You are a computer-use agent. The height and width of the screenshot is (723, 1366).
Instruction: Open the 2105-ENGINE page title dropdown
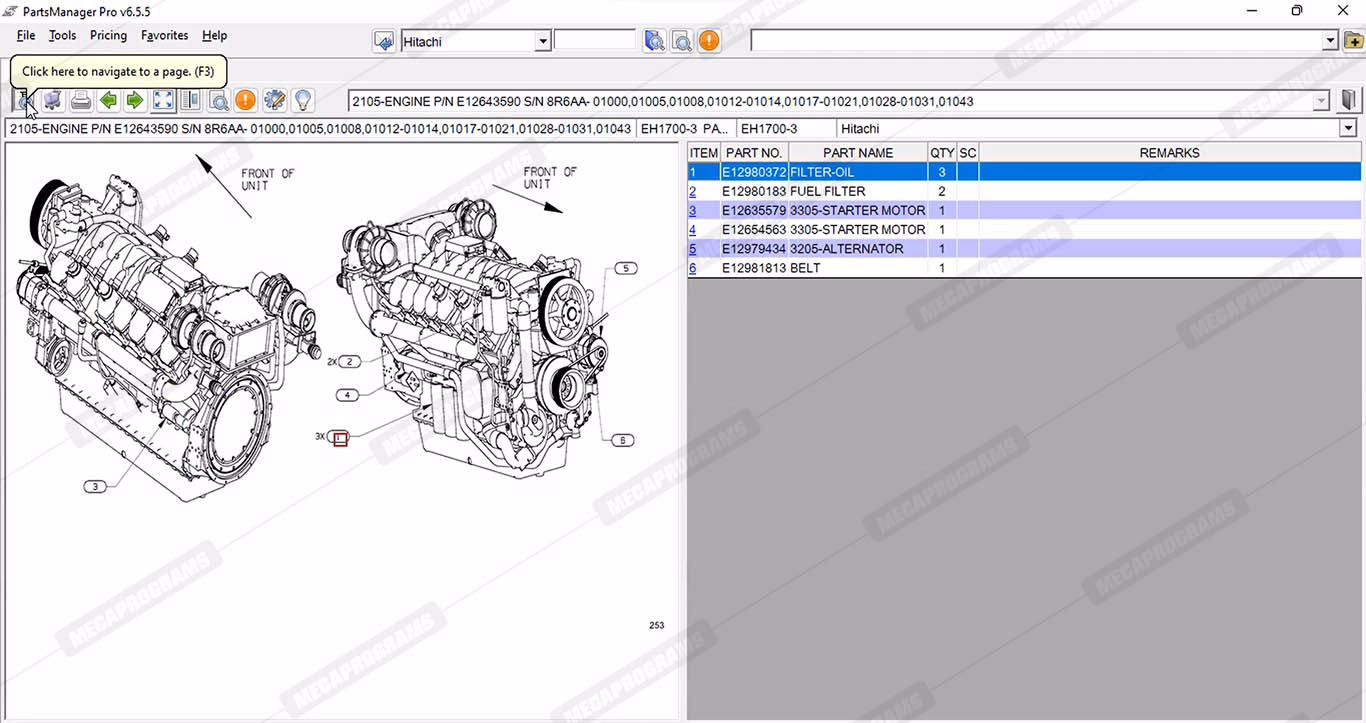click(1321, 101)
